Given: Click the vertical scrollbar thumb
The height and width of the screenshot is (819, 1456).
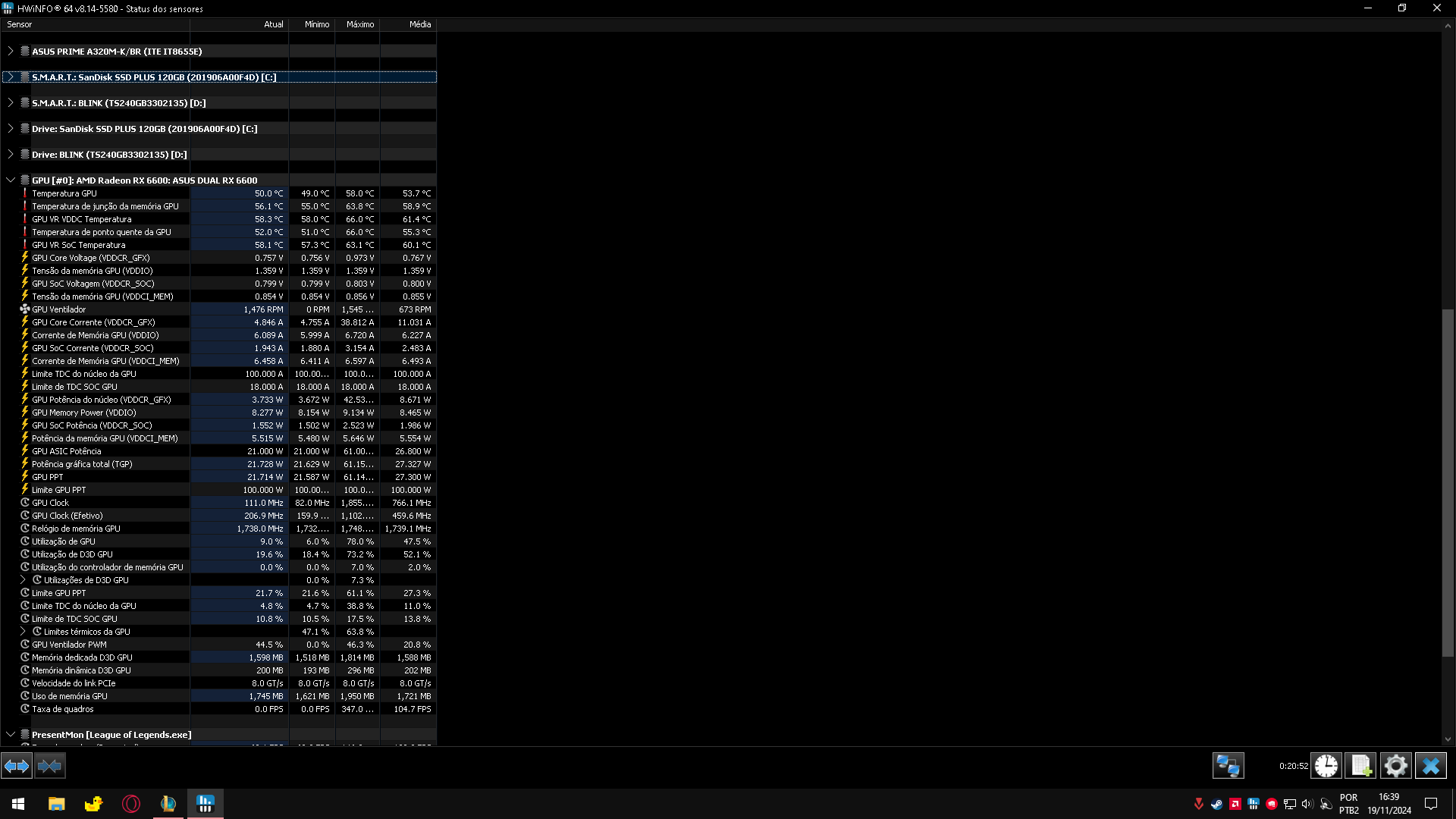Looking at the screenshot, I should [1448, 483].
